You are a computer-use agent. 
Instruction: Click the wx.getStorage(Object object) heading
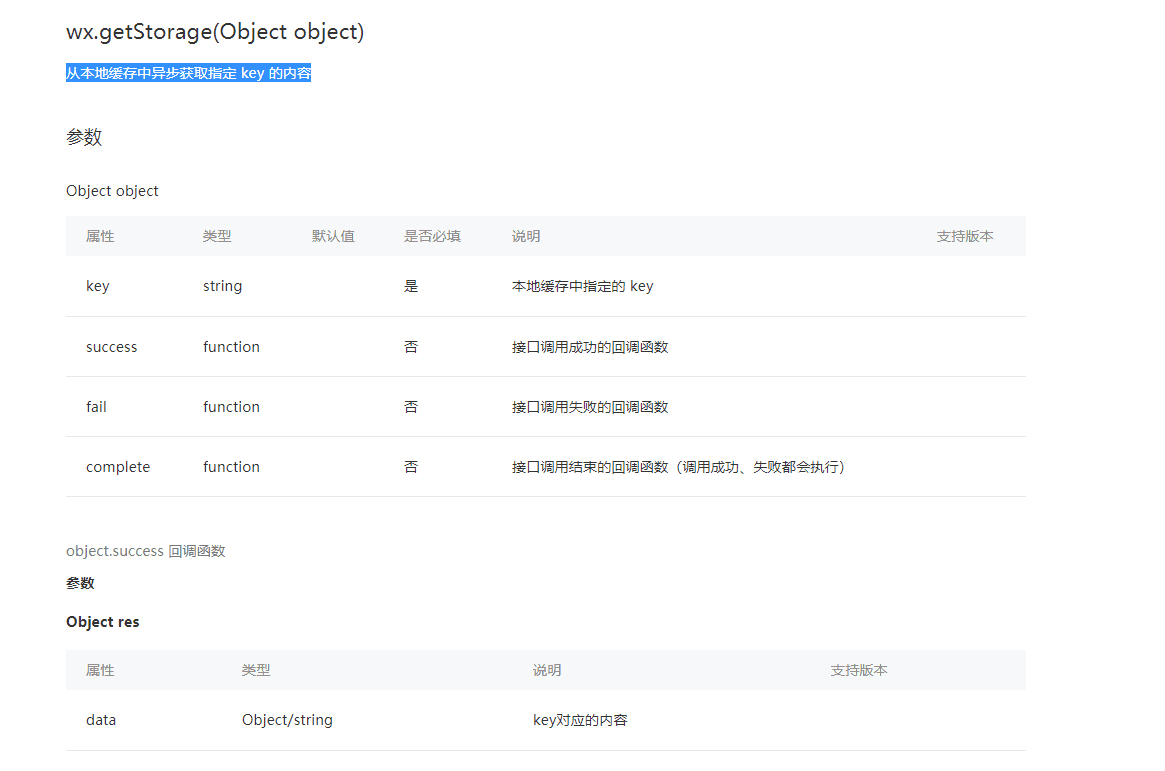(215, 32)
